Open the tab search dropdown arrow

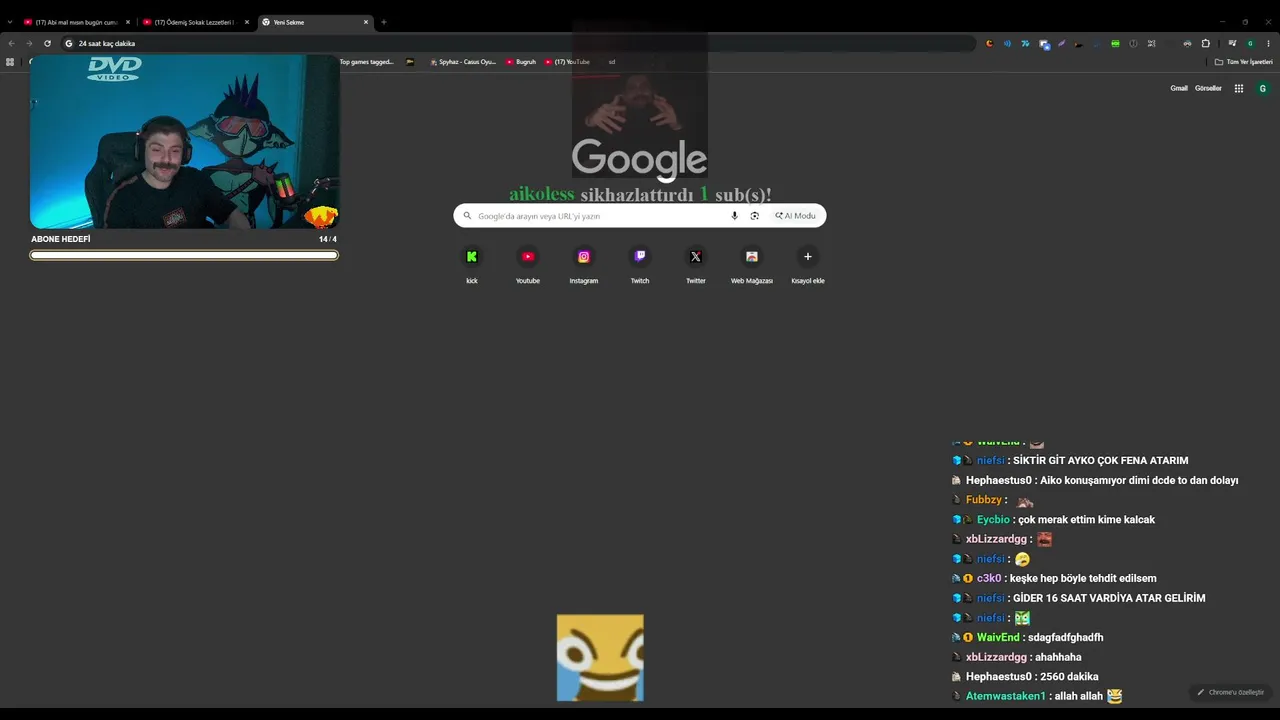[x=10, y=22]
